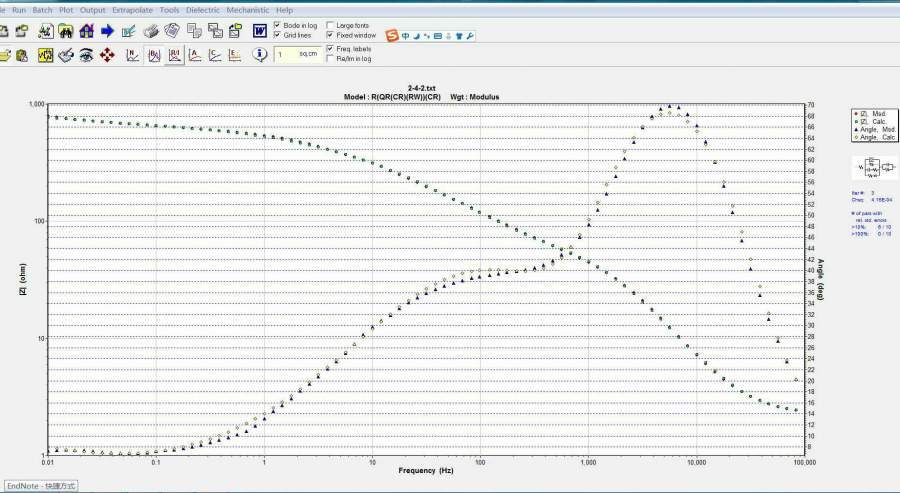Click the checklist with pen icon
Image resolution: width=900 pixels, height=493 pixels.
[129, 31]
